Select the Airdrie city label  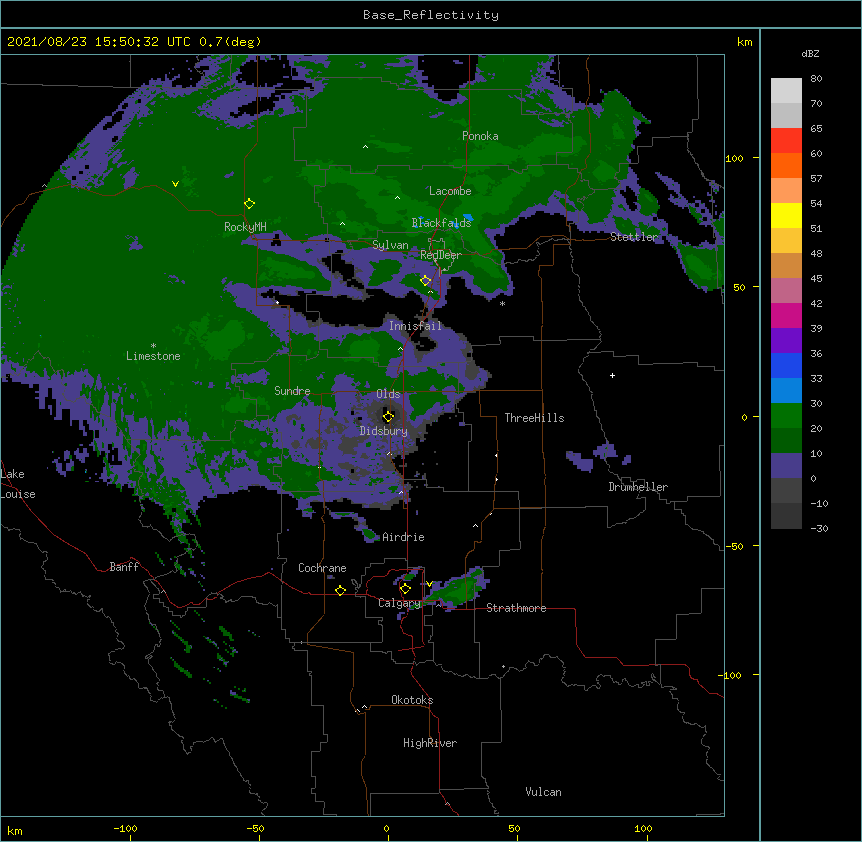(403, 537)
